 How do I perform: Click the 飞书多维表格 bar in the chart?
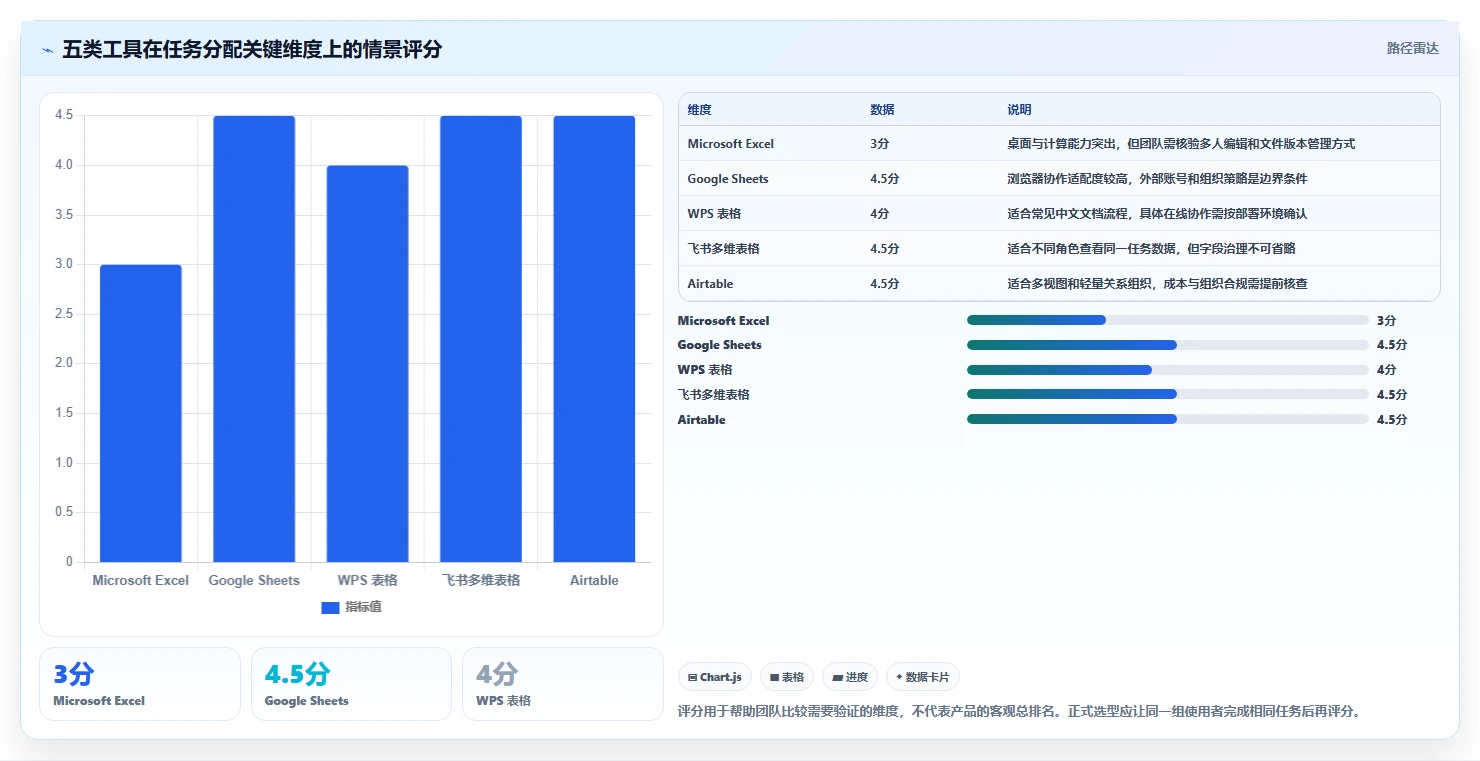pos(481,339)
